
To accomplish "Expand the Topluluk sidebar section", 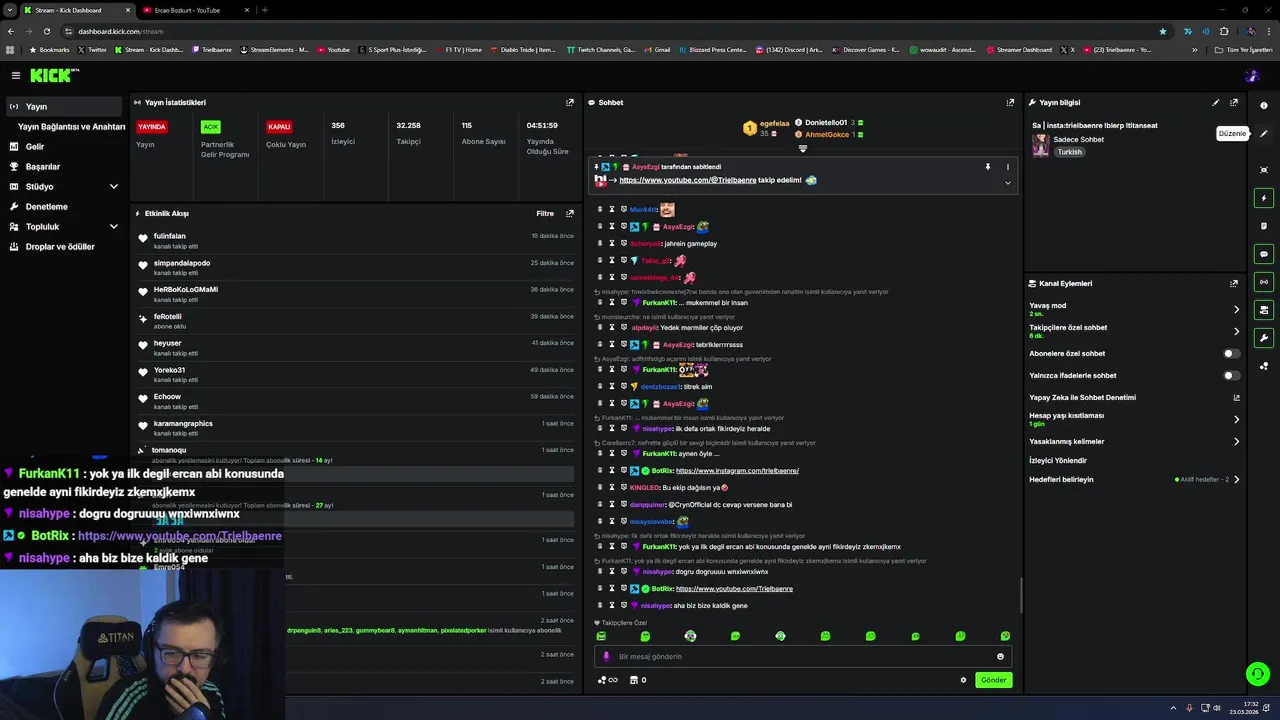I will [x=113, y=226].
